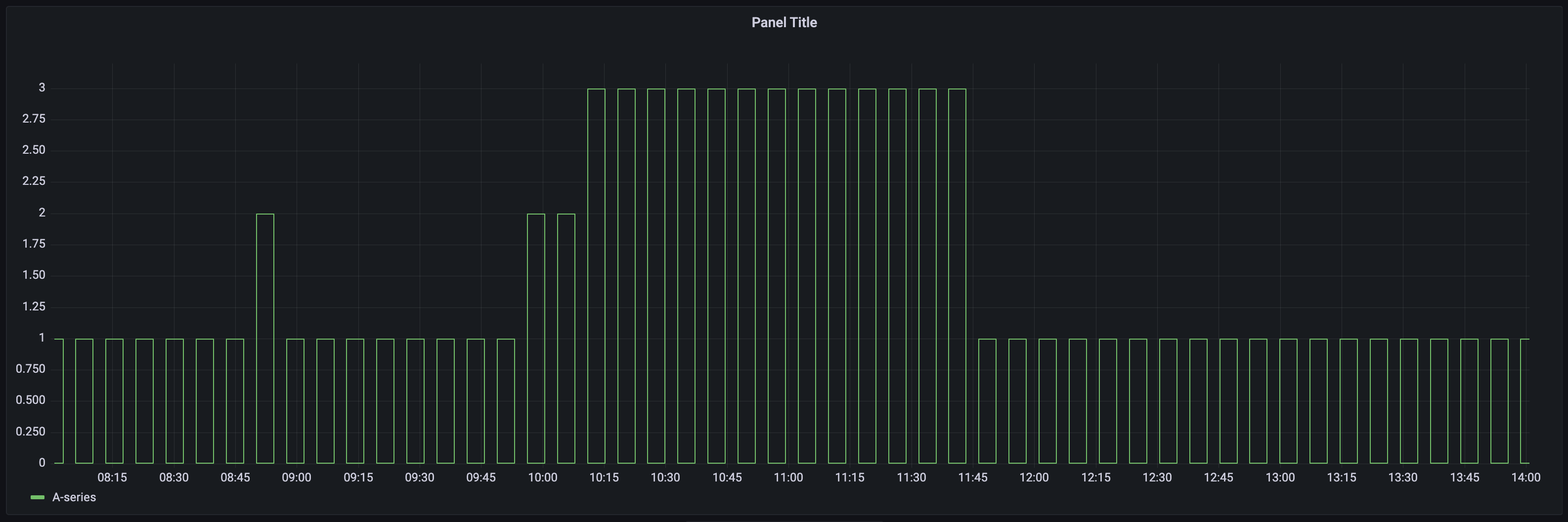The width and height of the screenshot is (1568, 522).
Task: Open the Panel Title dropdown menu
Action: click(784, 22)
